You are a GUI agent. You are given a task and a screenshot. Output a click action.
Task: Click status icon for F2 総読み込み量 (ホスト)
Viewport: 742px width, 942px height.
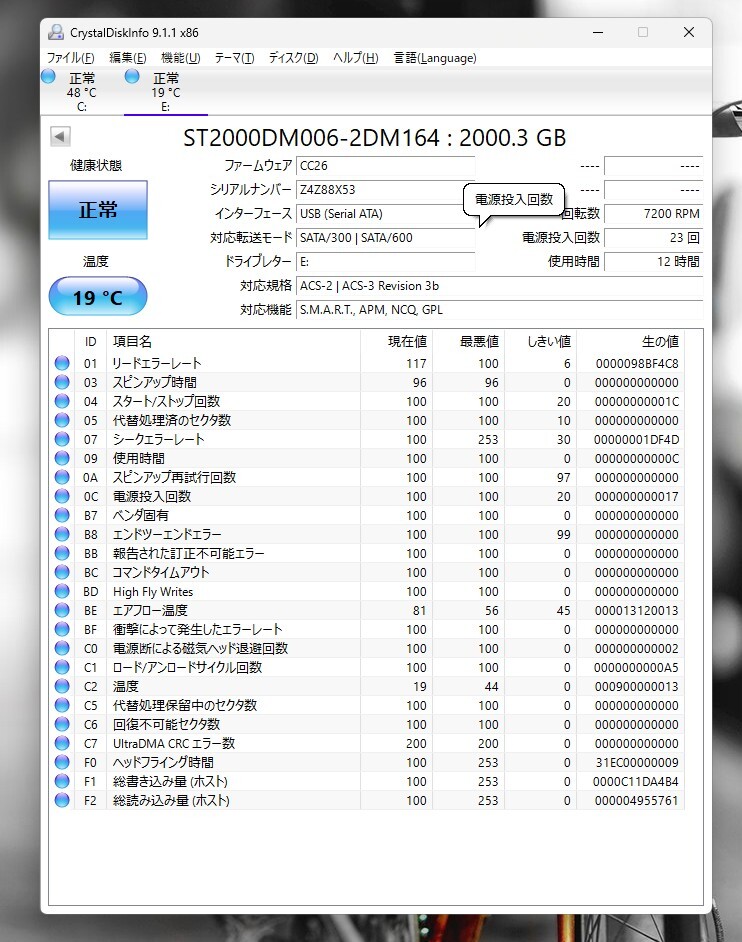(x=62, y=800)
